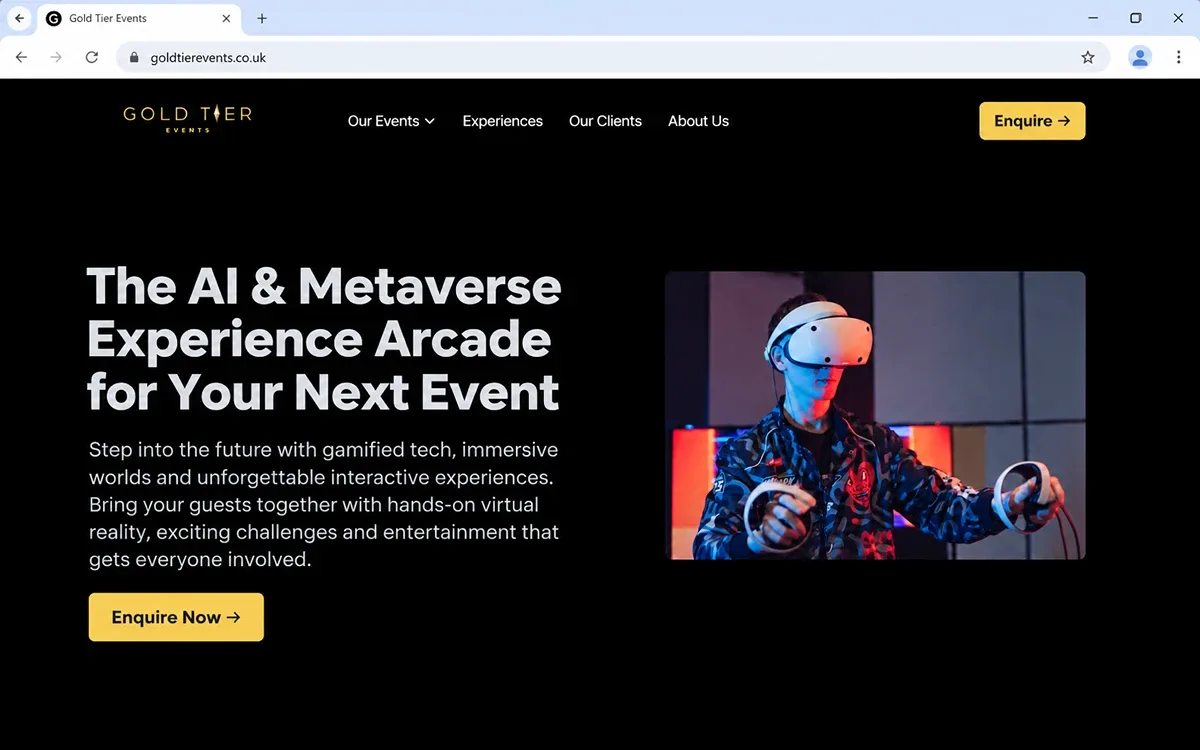Click the Enquire Now button
Image resolution: width=1200 pixels, height=750 pixels.
tap(176, 617)
